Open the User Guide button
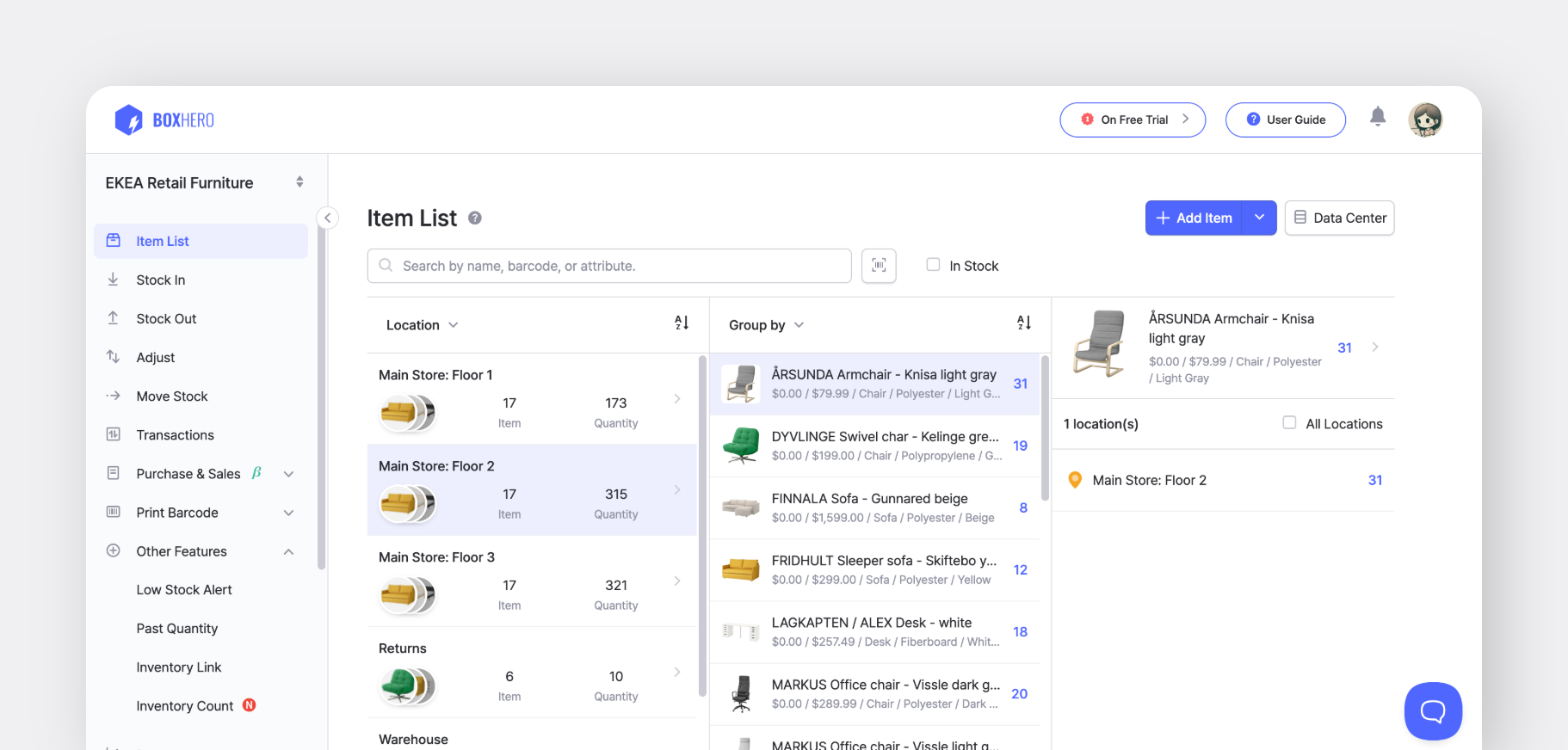 pos(1286,120)
